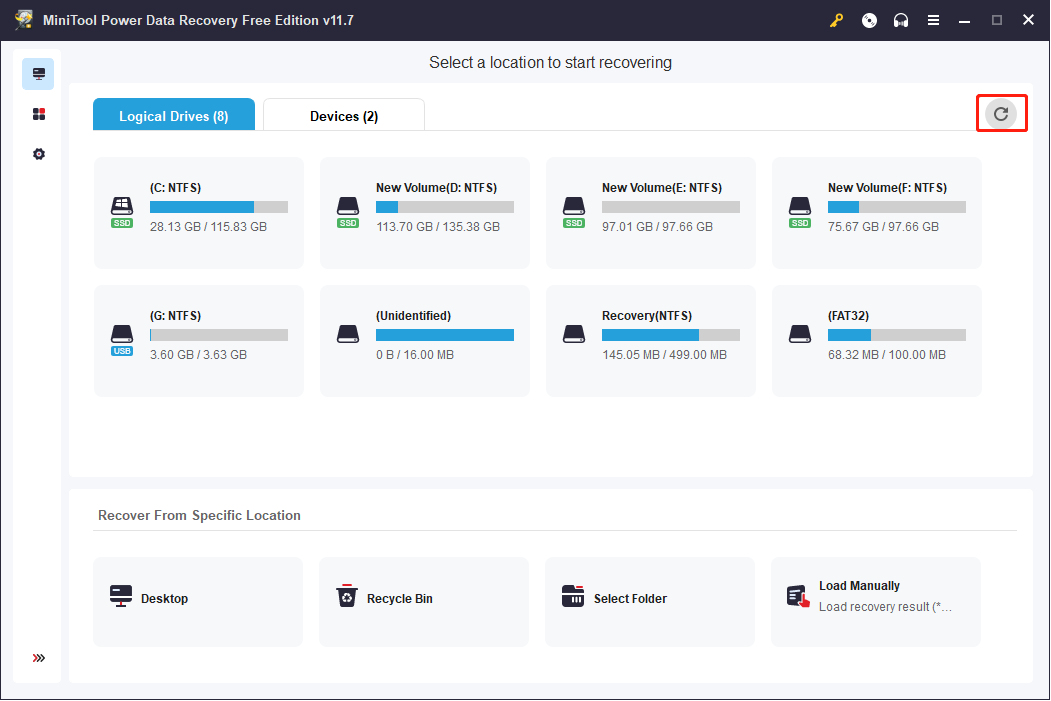Choose Desktop as recovery location
The width and height of the screenshot is (1051, 701).
(x=198, y=602)
